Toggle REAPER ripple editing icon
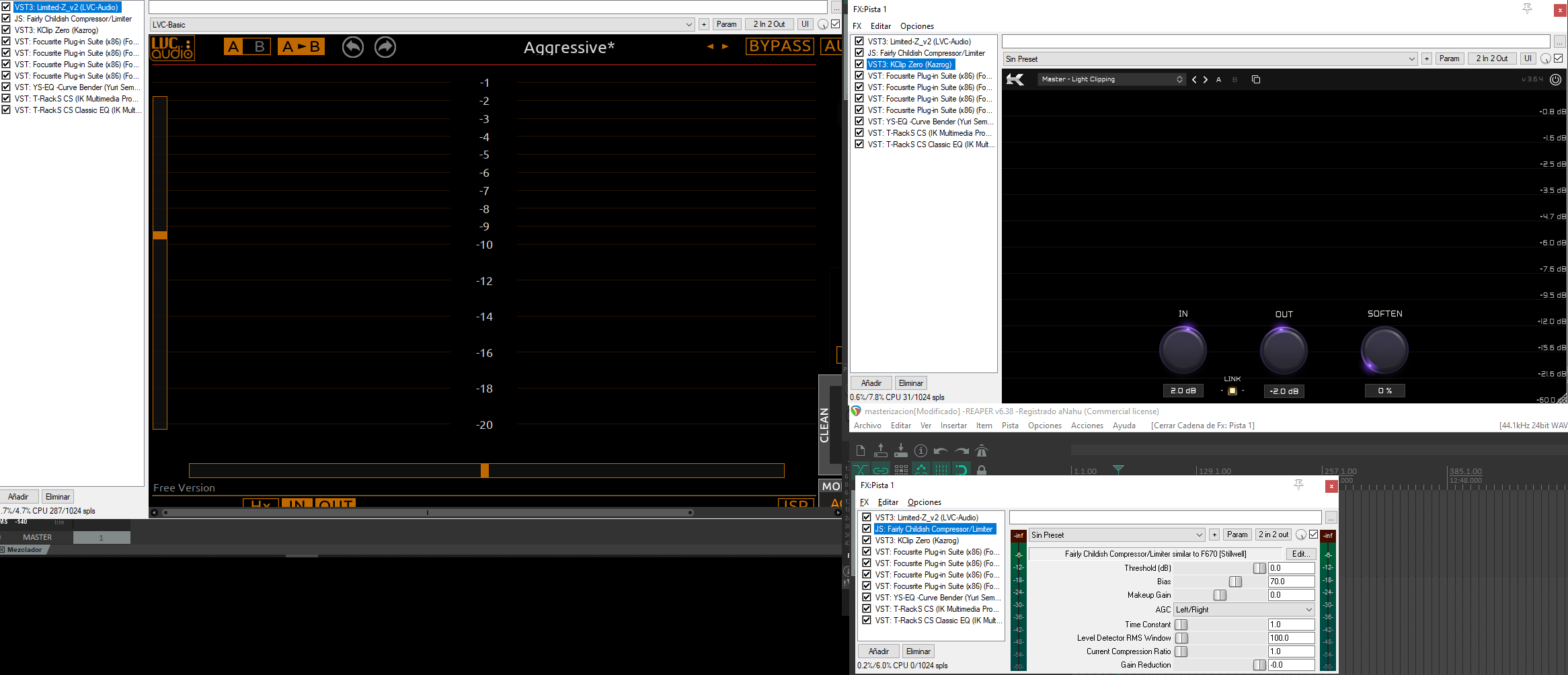Image resolution: width=1568 pixels, height=675 pixels. coord(901,469)
